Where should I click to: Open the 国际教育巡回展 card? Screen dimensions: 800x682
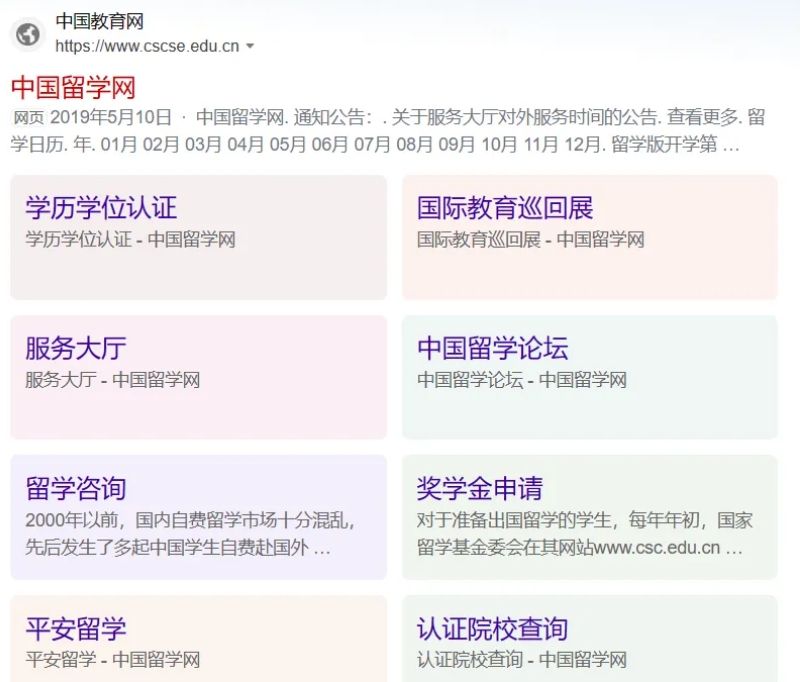(504, 208)
